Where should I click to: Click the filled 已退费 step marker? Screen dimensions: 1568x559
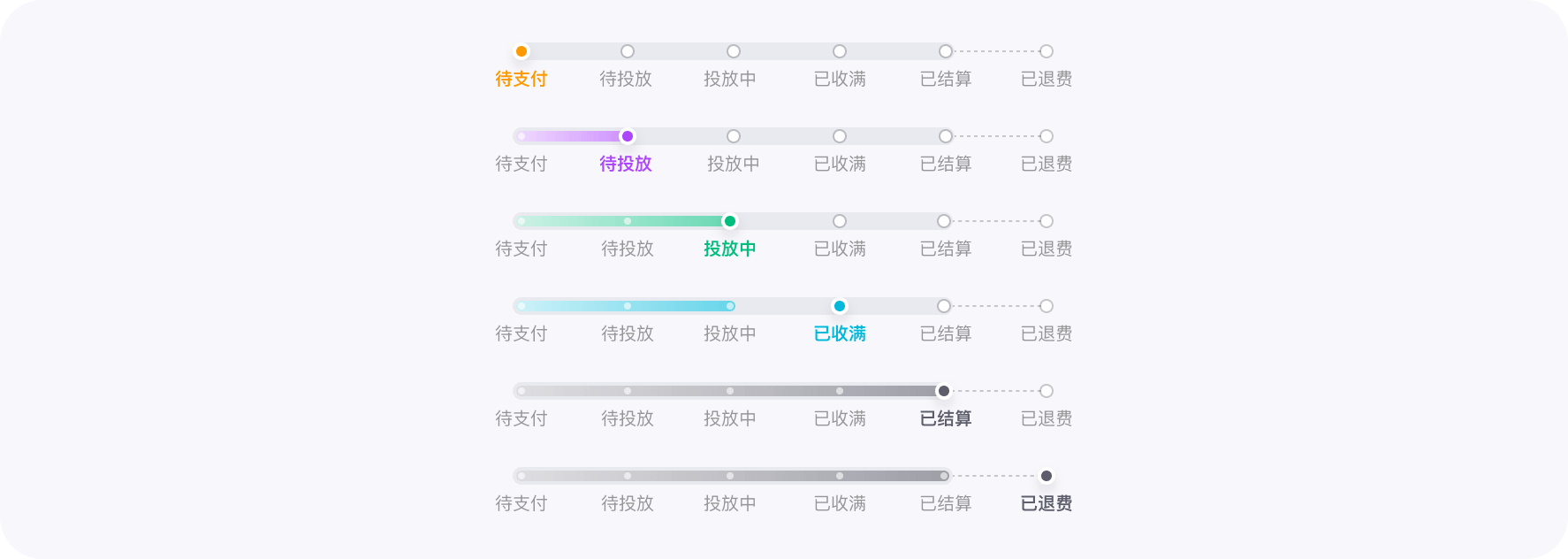tap(1047, 475)
